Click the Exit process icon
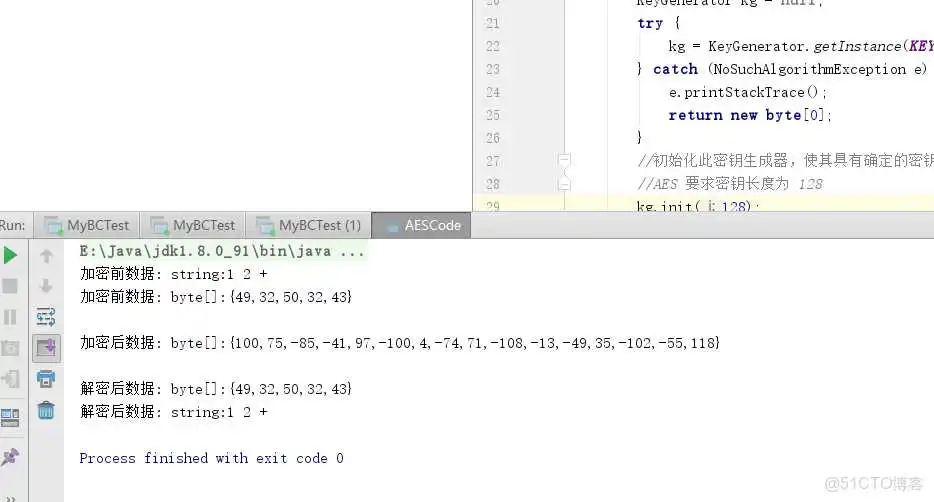This screenshot has width=934, height=502. (x=10, y=379)
